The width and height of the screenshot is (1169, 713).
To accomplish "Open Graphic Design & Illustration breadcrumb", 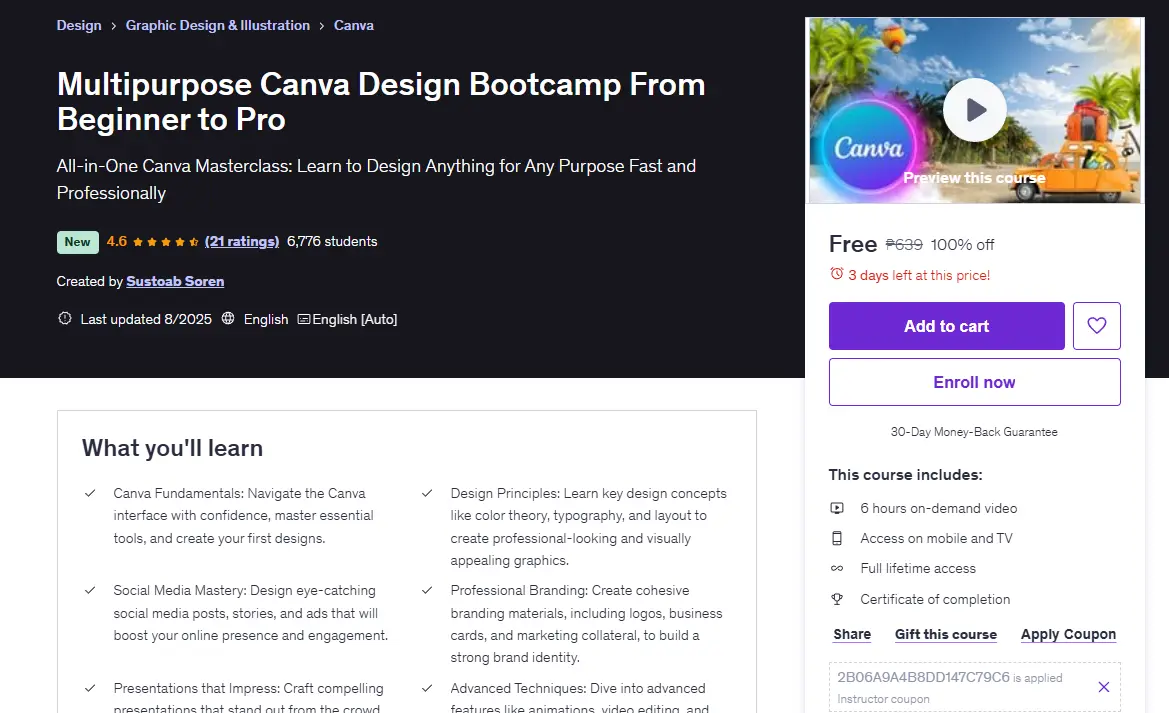I will tap(218, 25).
